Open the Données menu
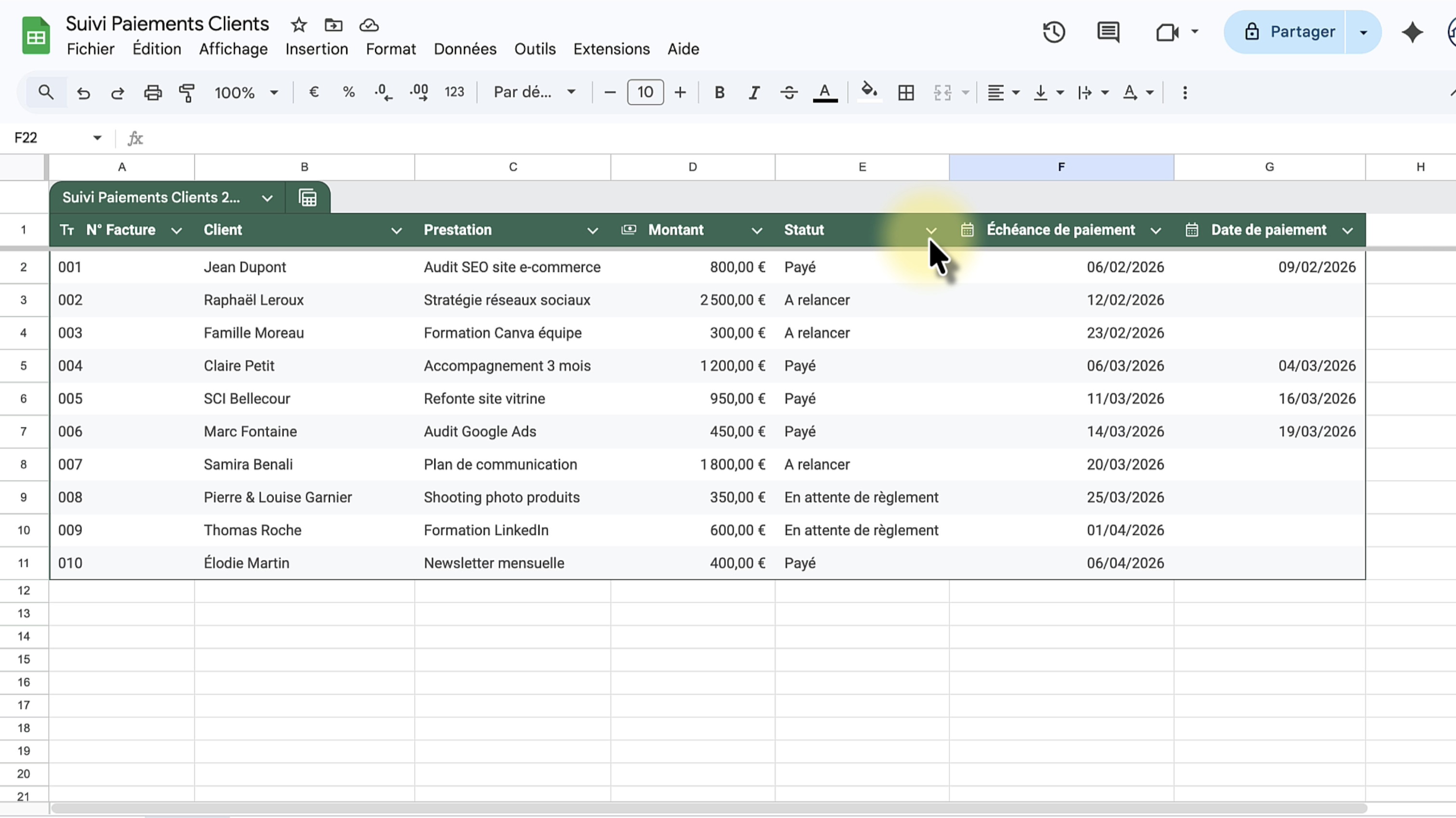The width and height of the screenshot is (1456, 818). pos(465,49)
